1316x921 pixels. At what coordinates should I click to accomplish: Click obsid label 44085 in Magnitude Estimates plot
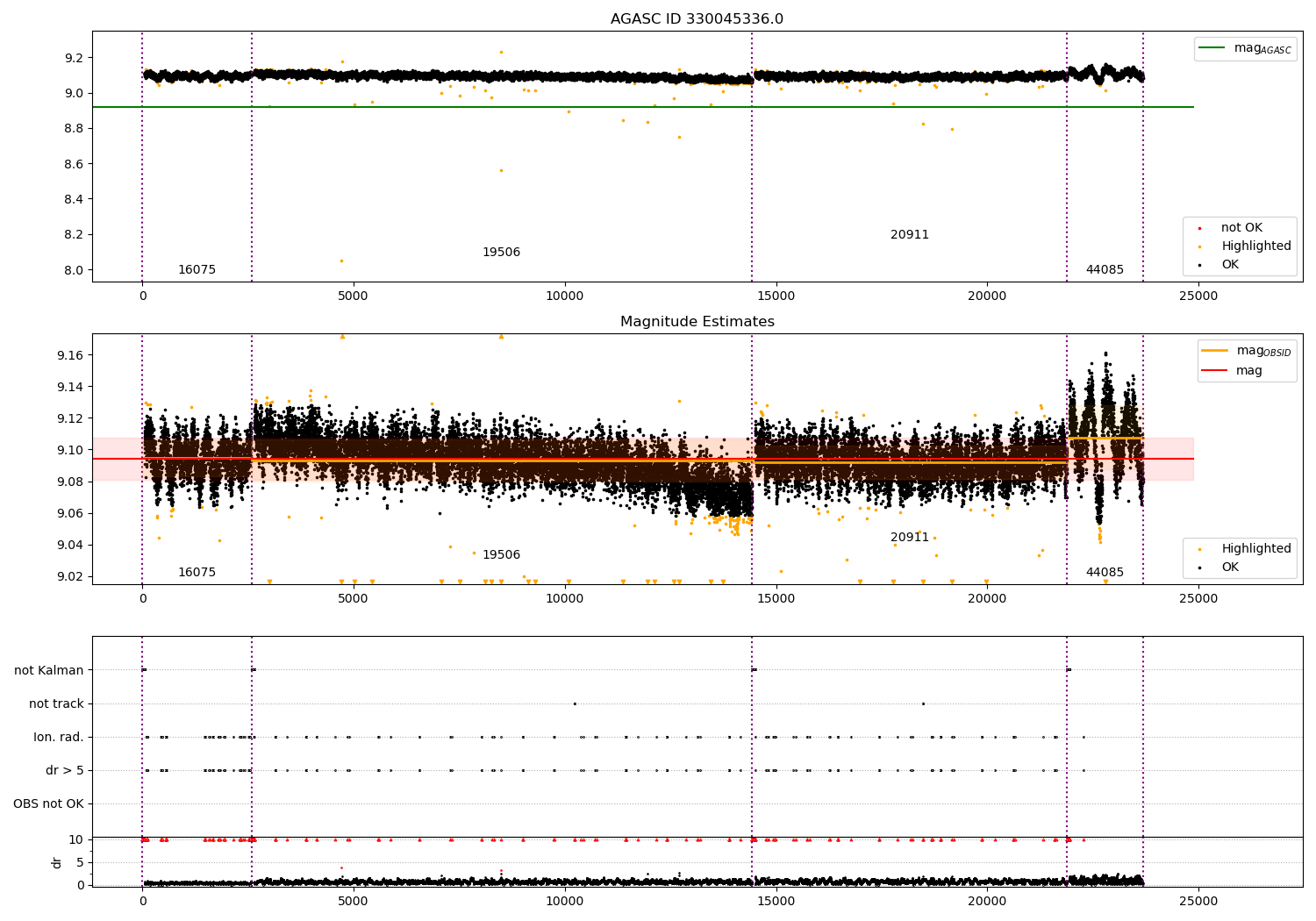(1105, 573)
